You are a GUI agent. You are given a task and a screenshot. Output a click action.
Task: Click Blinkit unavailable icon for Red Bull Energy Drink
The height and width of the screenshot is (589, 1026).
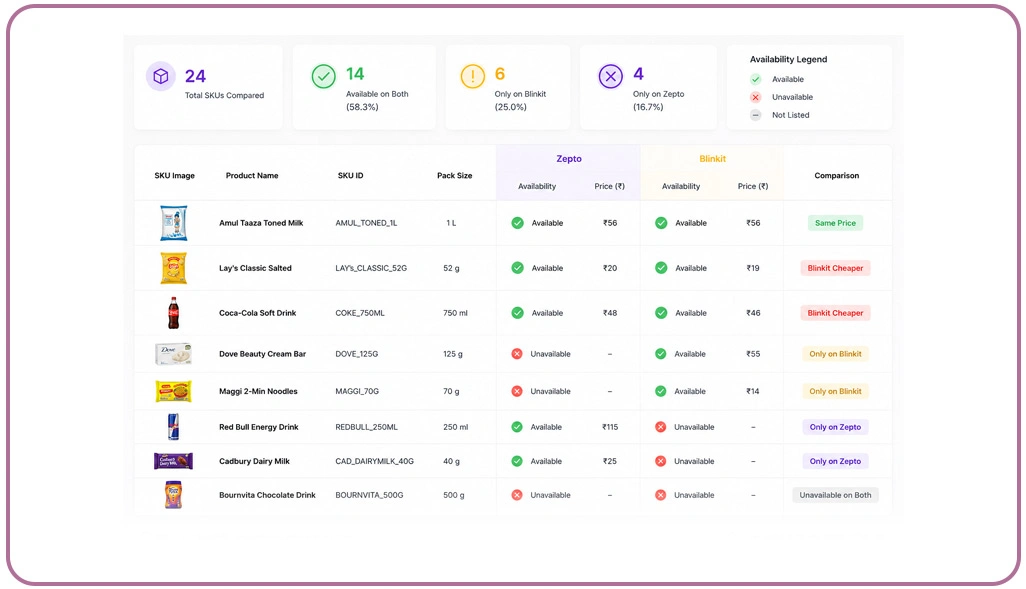click(661, 427)
